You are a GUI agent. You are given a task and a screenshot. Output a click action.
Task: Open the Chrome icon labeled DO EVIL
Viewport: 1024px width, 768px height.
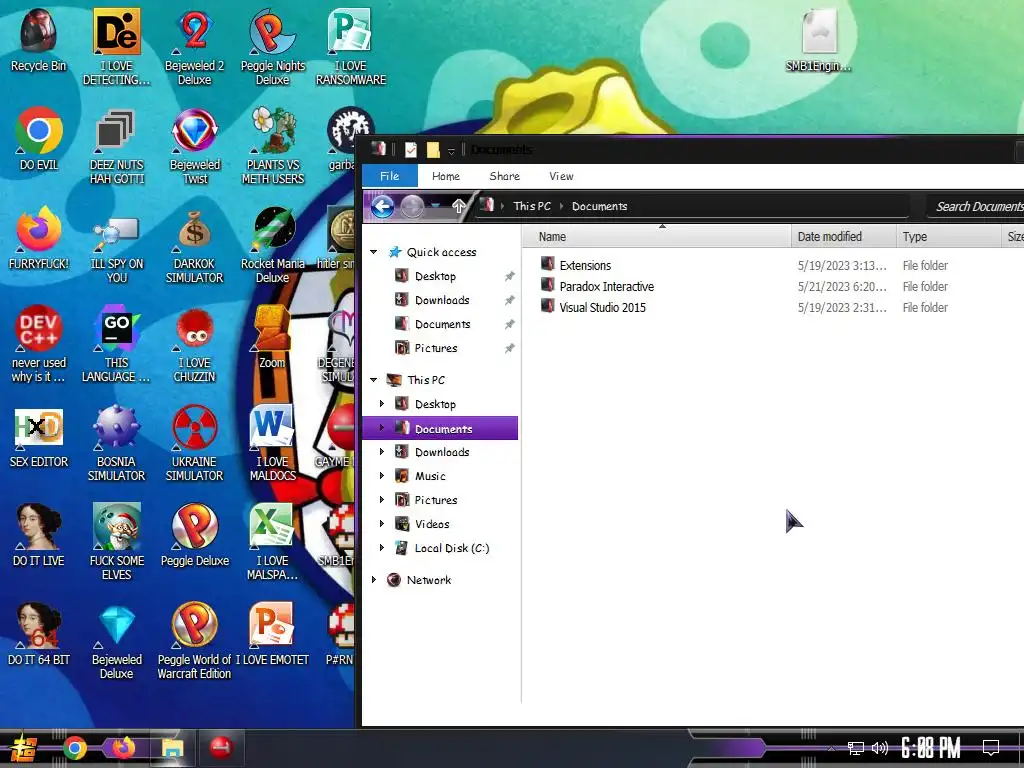click(39, 140)
